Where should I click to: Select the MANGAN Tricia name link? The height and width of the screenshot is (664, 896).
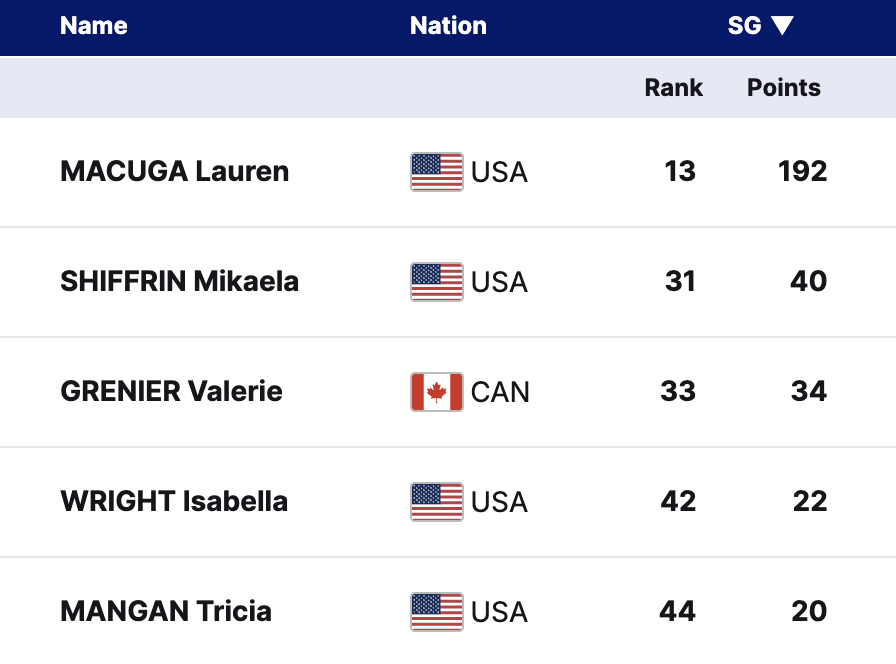click(166, 612)
